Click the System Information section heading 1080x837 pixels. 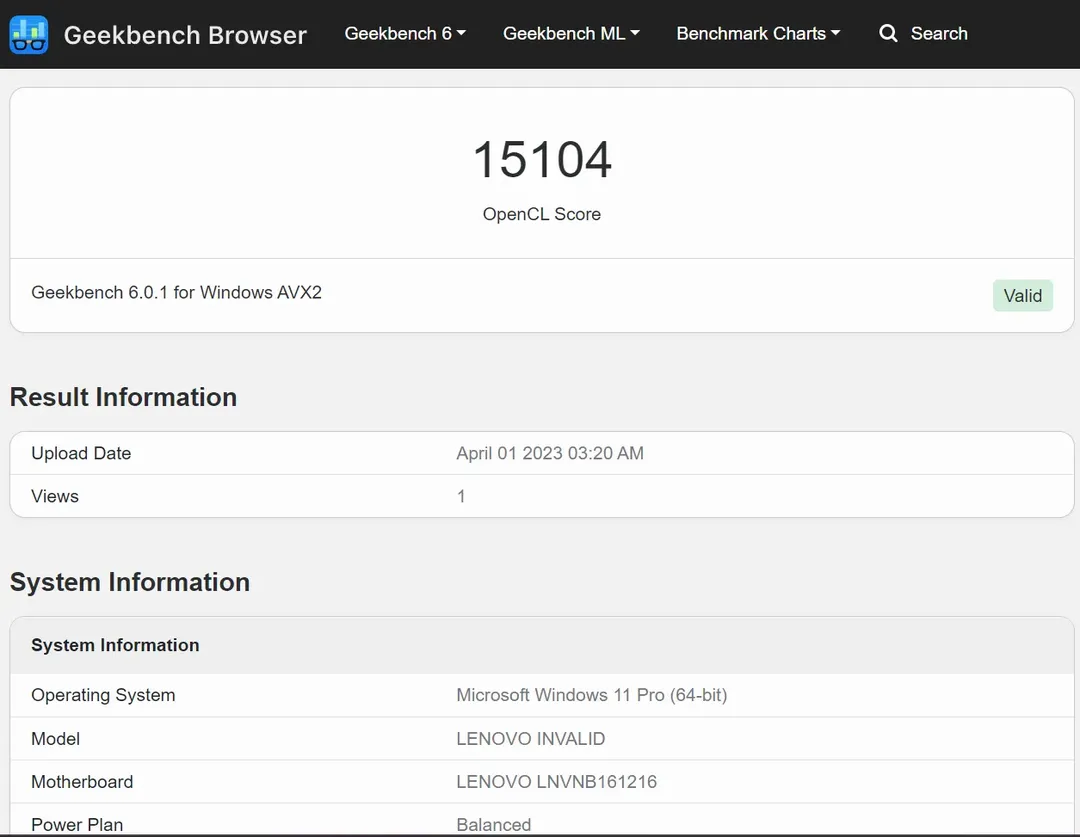coord(130,582)
